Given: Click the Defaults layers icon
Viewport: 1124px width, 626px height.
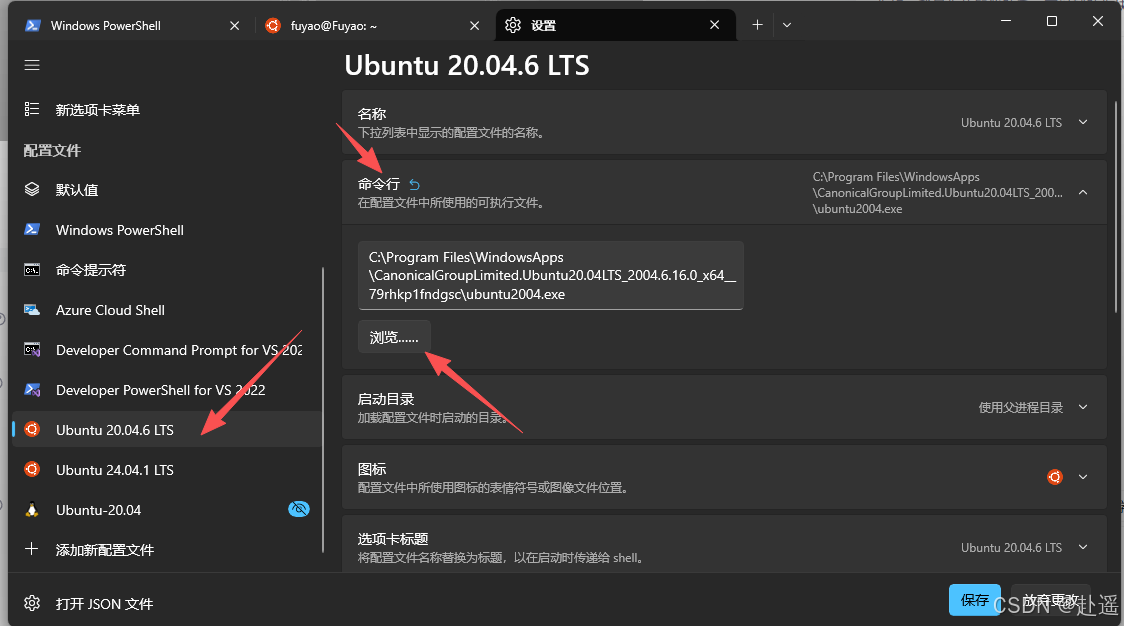Looking at the screenshot, I should click(x=32, y=189).
